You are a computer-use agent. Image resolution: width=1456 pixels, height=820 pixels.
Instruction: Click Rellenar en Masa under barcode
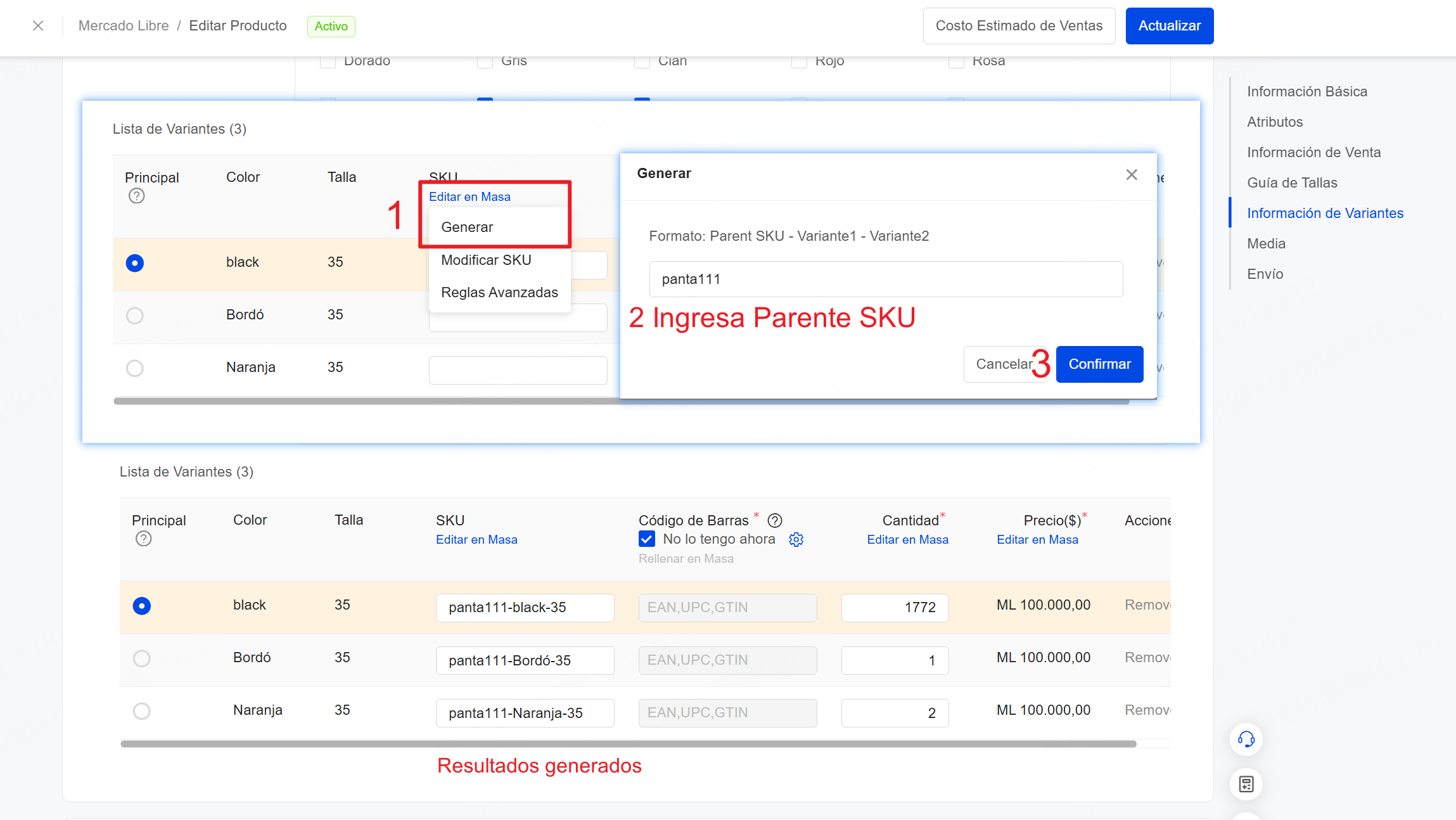pos(686,558)
